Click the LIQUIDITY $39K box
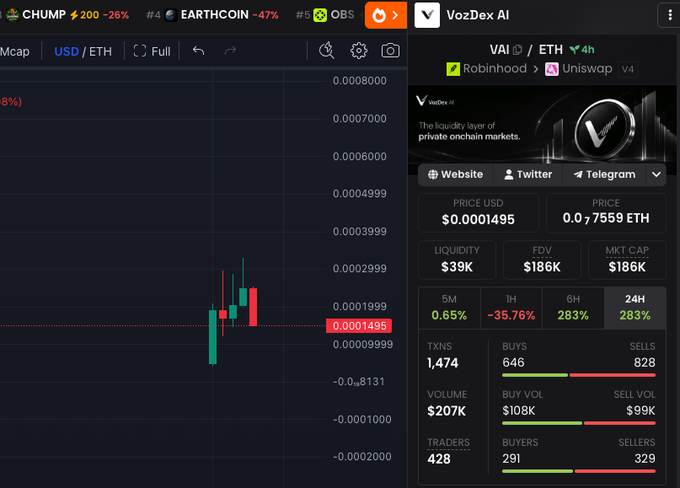The height and width of the screenshot is (488, 680). coord(457,260)
